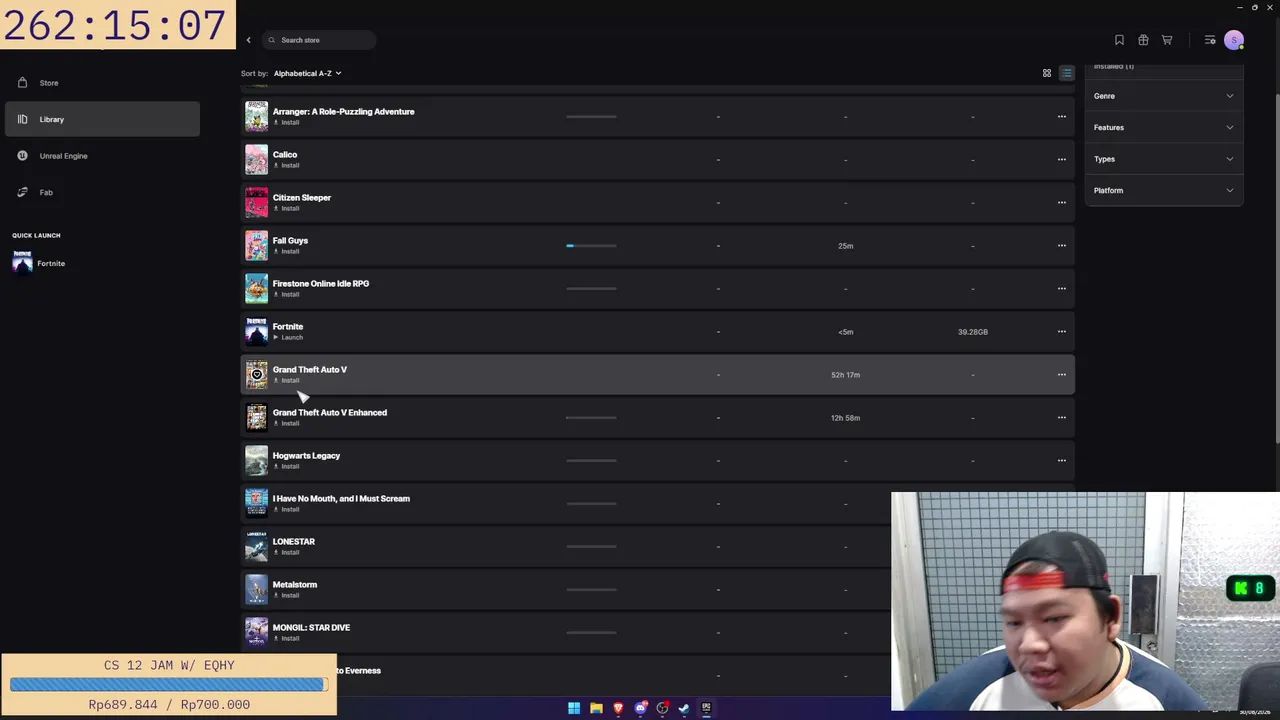Open the Metalstorm thumbnail
The width and height of the screenshot is (1280, 720).
point(257,589)
